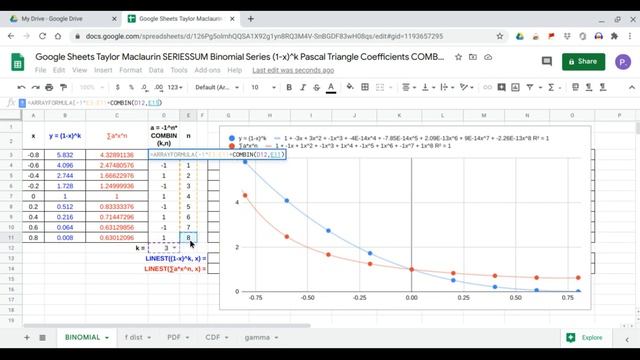Open text rotation dropdown
This screenshot has width=640, height=360.
(x=466, y=87)
